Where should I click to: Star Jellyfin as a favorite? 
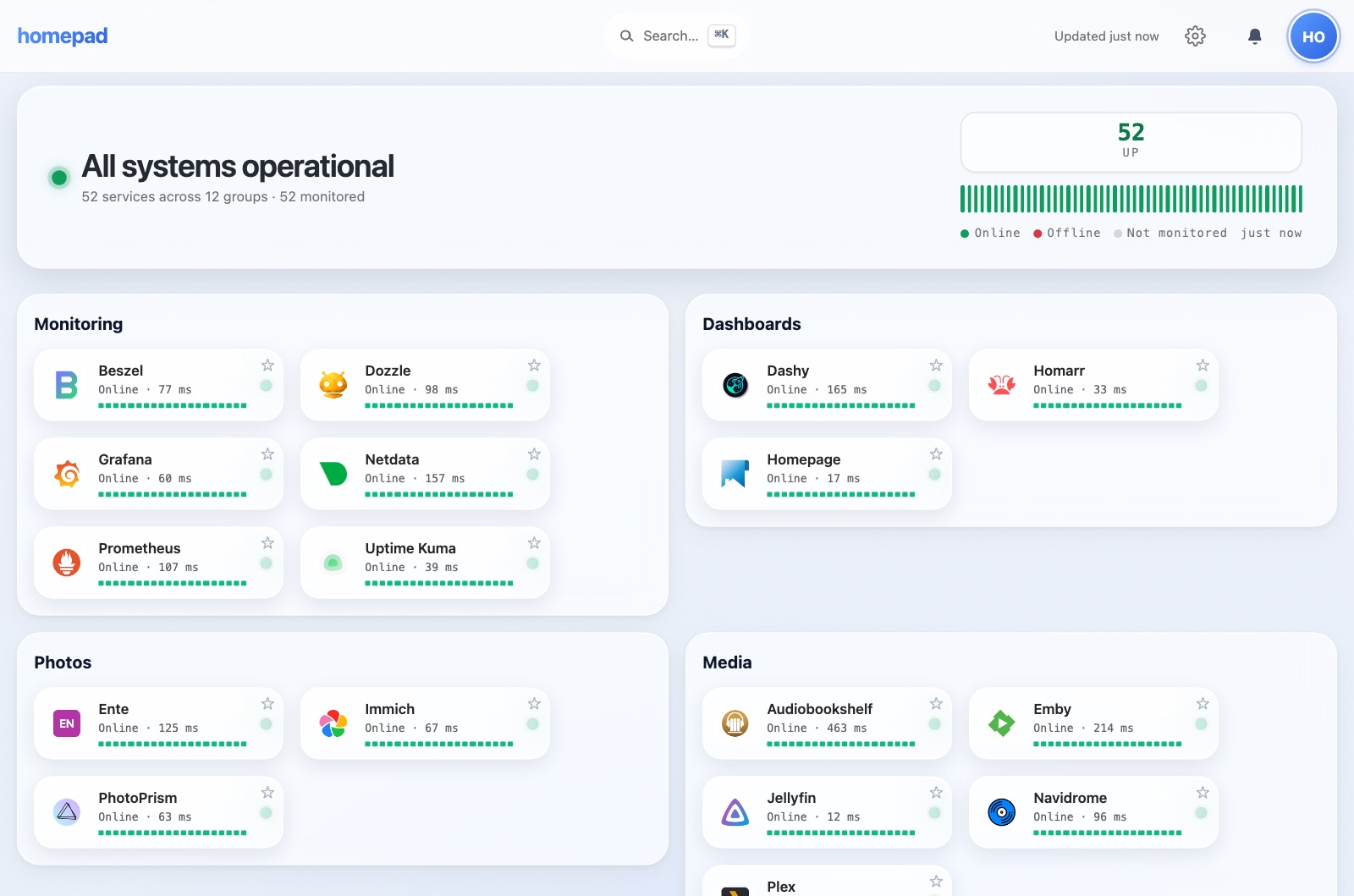(936, 793)
